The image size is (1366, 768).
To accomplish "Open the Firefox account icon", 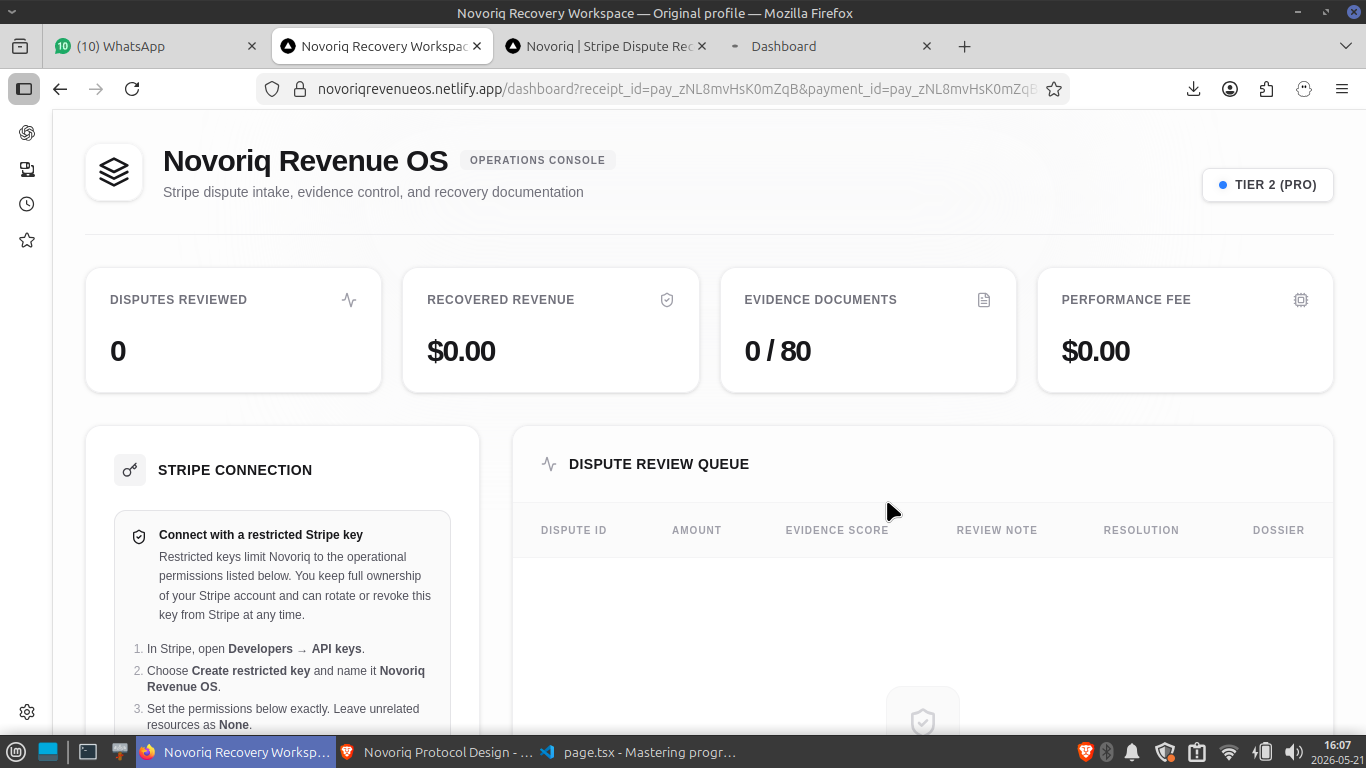I will coord(1230,89).
